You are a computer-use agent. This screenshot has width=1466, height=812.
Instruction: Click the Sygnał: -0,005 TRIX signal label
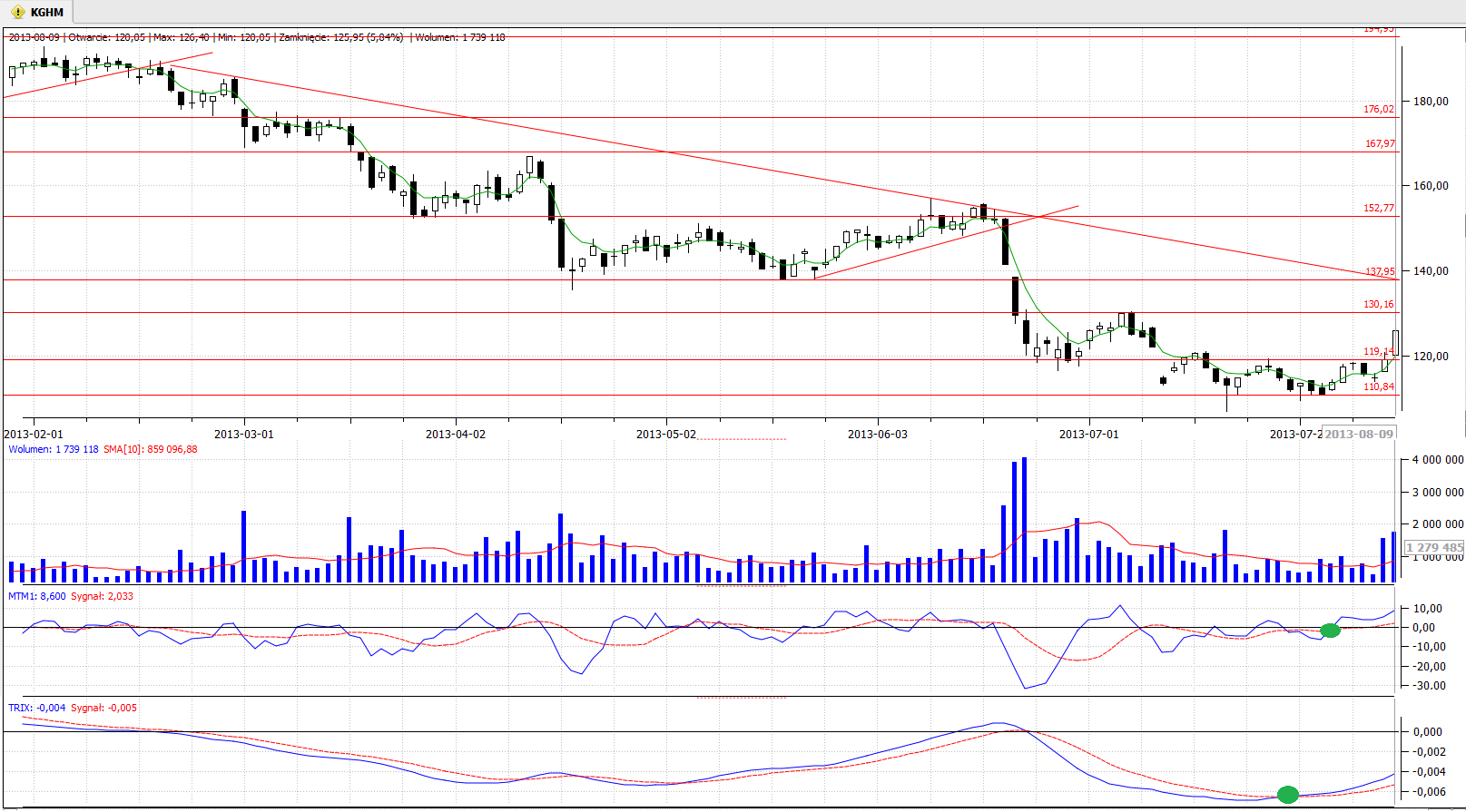click(x=104, y=708)
